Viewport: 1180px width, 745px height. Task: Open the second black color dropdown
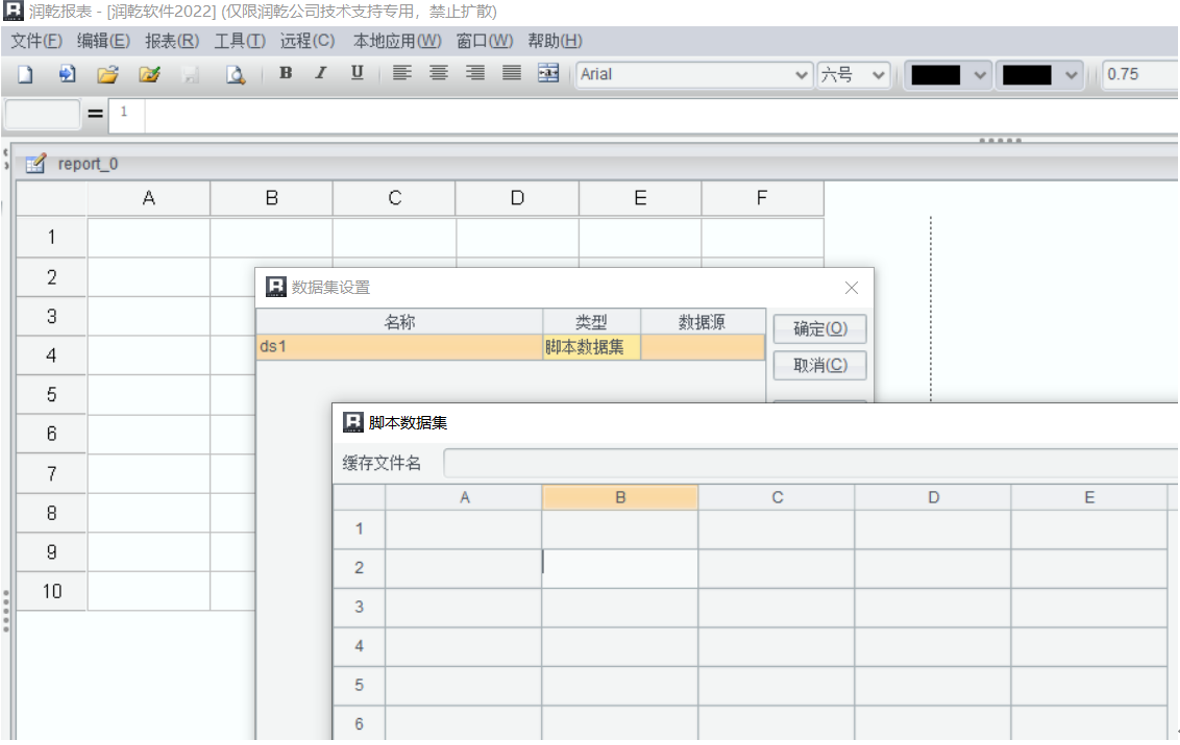pyautogui.click(x=1071, y=75)
